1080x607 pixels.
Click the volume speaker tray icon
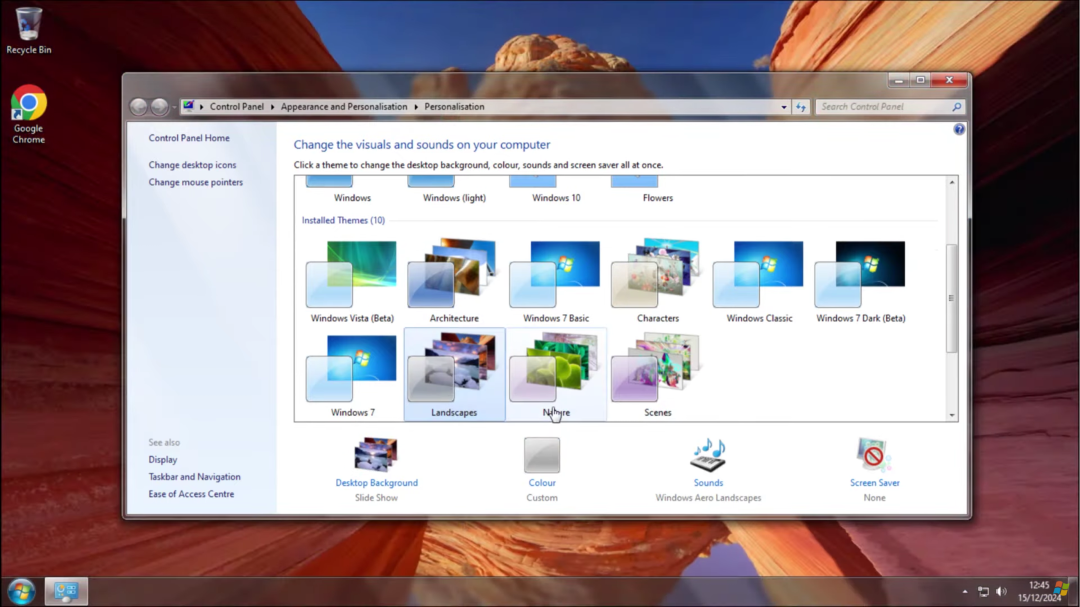click(x=1001, y=591)
